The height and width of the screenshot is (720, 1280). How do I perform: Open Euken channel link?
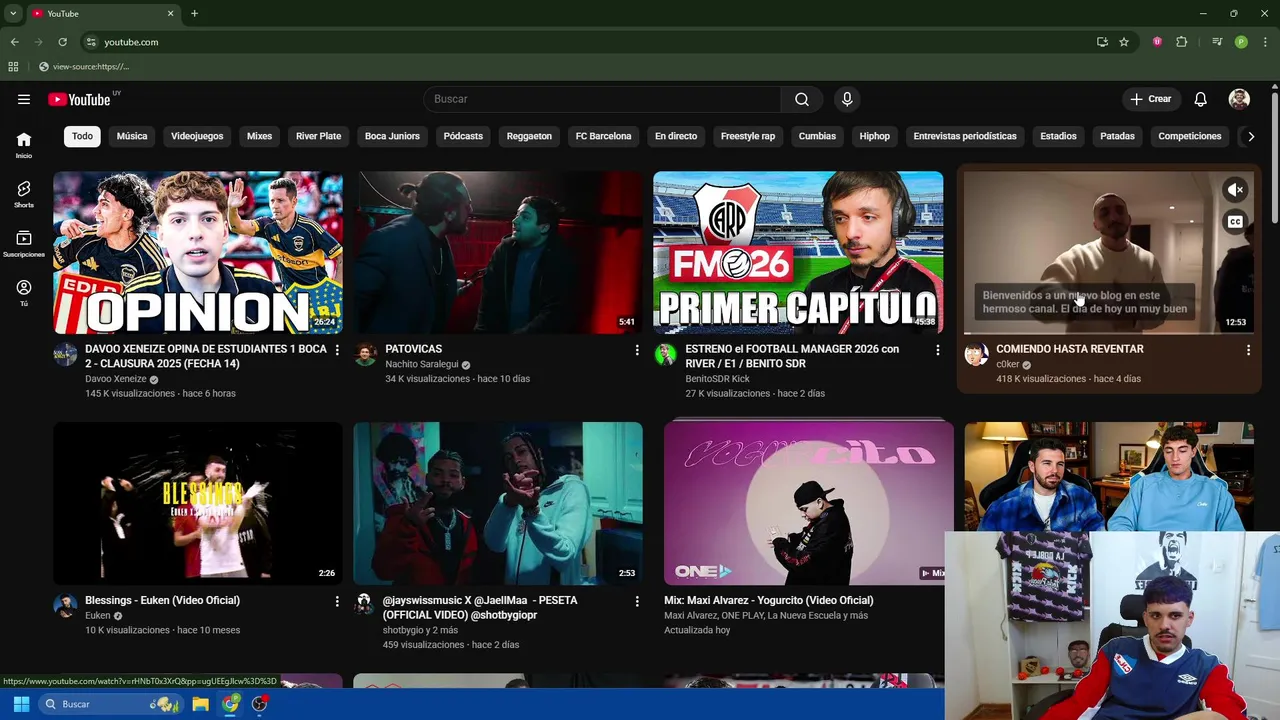tap(97, 616)
